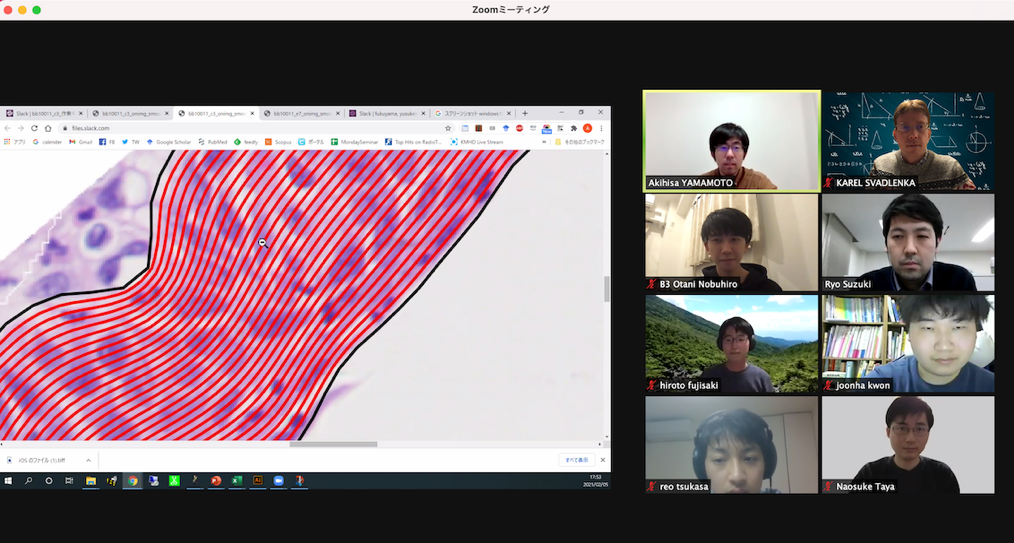Switch to Slack | fukuyama, yusuke tab
This screenshot has width=1014, height=543.
pos(386,113)
